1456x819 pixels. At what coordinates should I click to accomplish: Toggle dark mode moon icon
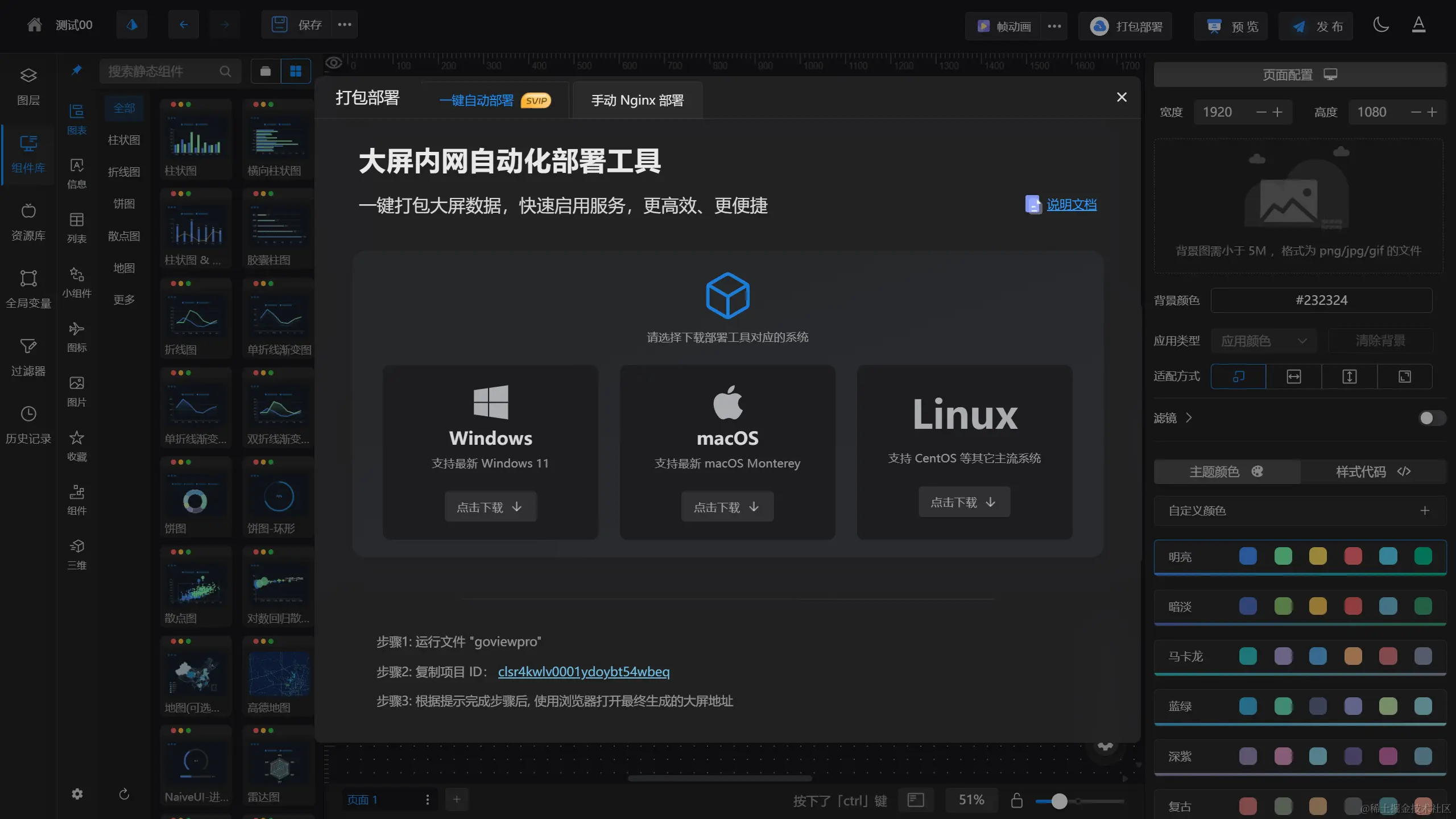point(1381,25)
